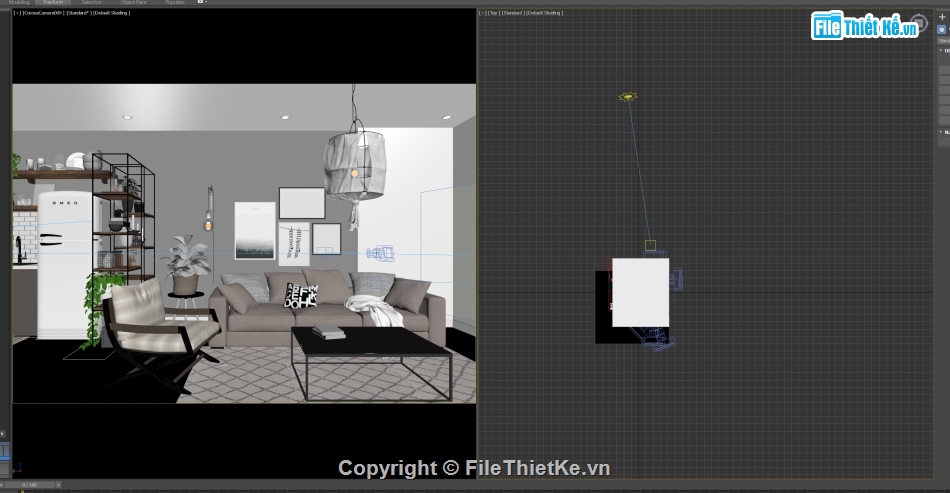Image resolution: width=950 pixels, height=493 pixels.
Task: Select the viewport layout tab thumbnail
Action: tap(5, 451)
